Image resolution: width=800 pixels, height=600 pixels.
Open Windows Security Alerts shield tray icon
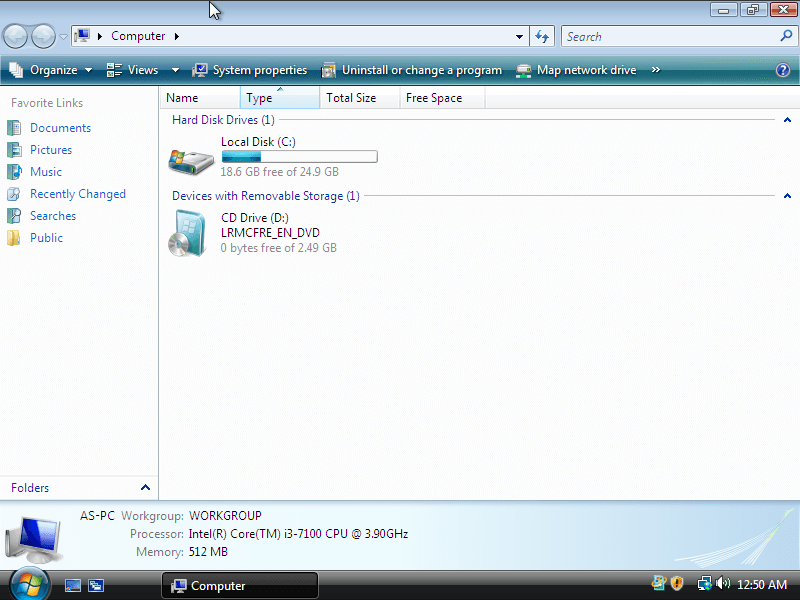pyautogui.click(x=677, y=583)
